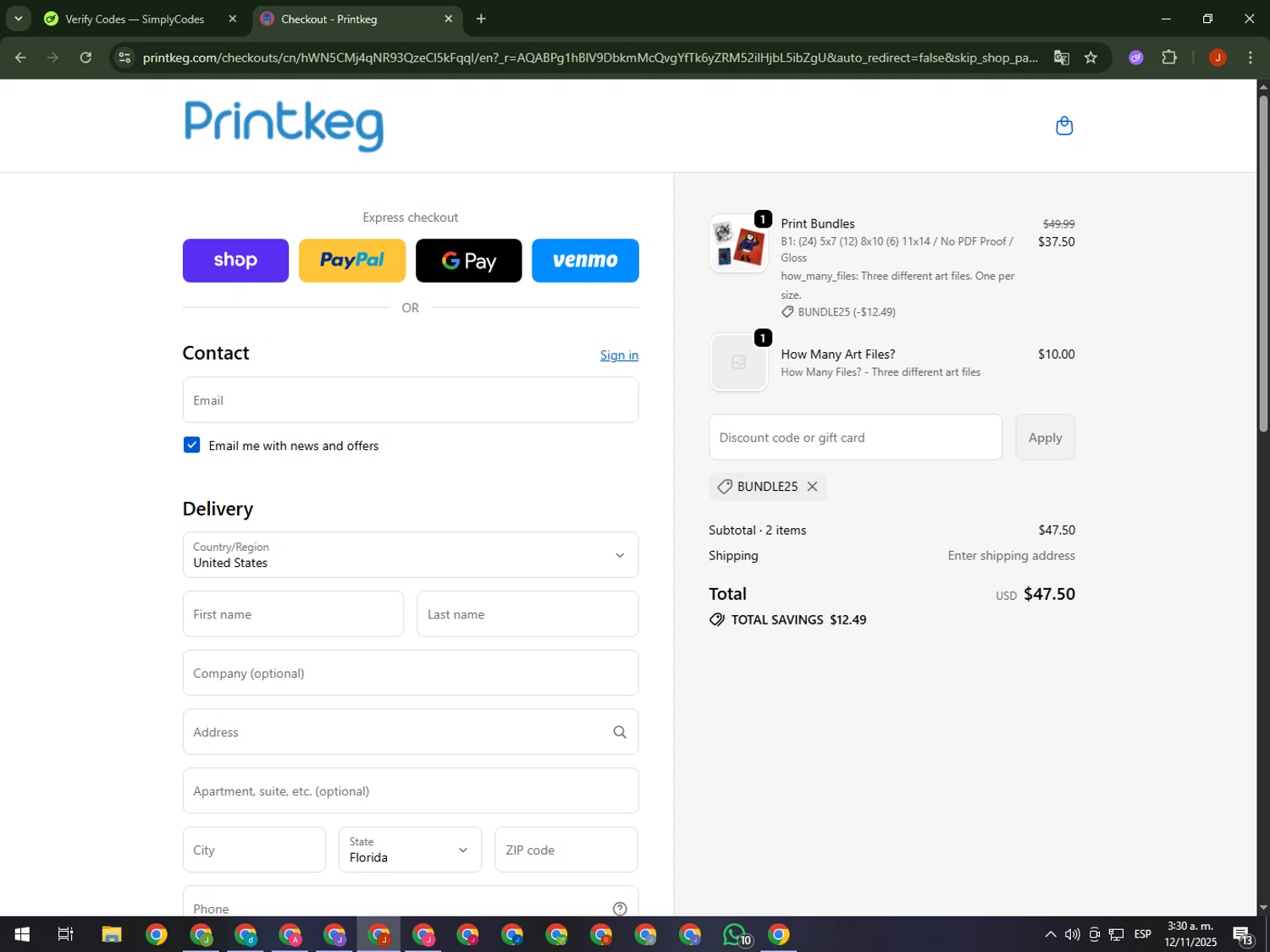Screen dimensions: 1270x952
Task: Close the Verify Codes SimplyCodes tab
Action: click(x=233, y=19)
